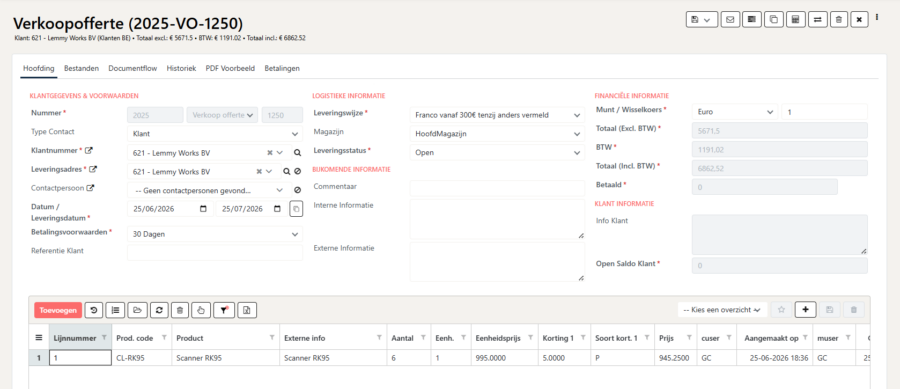Image resolution: width=900 pixels, height=389 pixels.
Task: Click the red Toevoegen button
Action: point(58,310)
